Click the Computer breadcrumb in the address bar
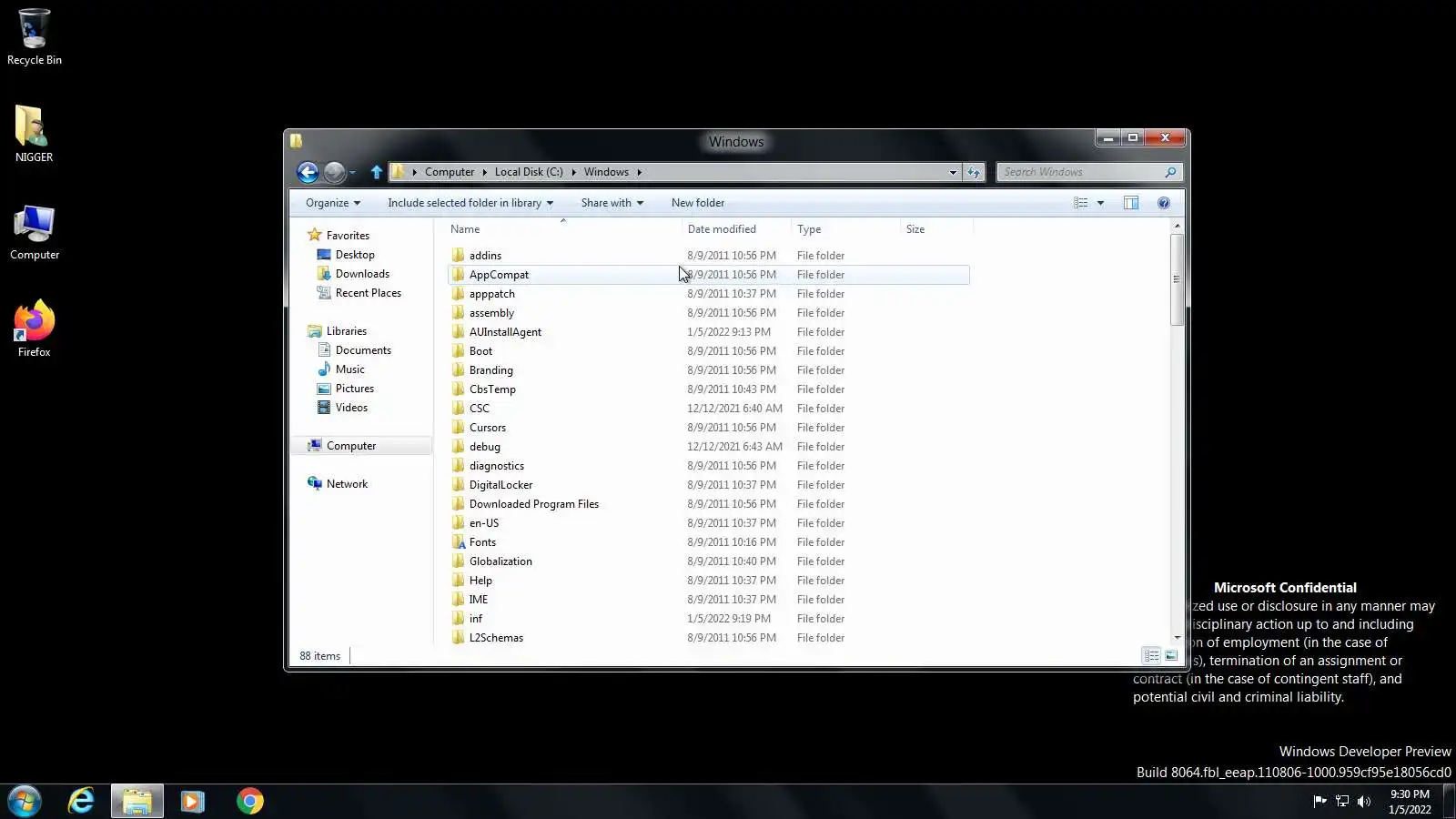Screen dimensions: 1456x819 click(x=450, y=172)
